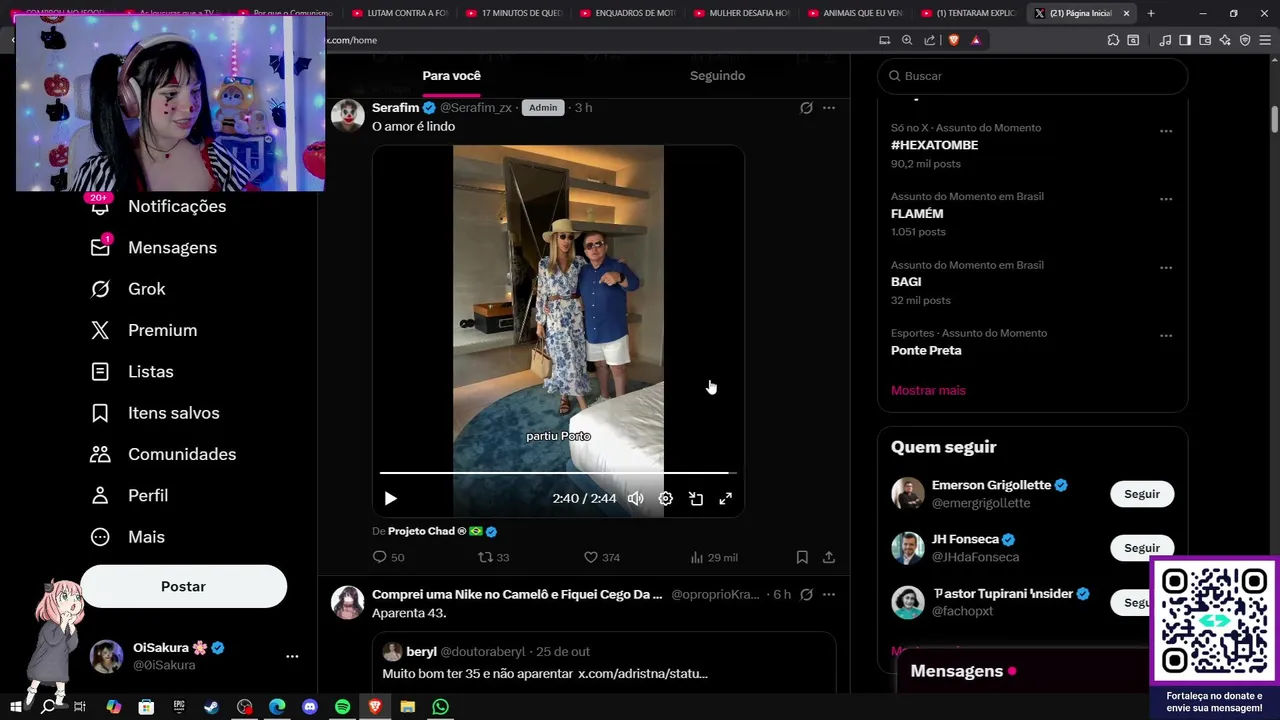Bookmark Serafim's post
The image size is (1280, 720).
pyautogui.click(x=802, y=557)
